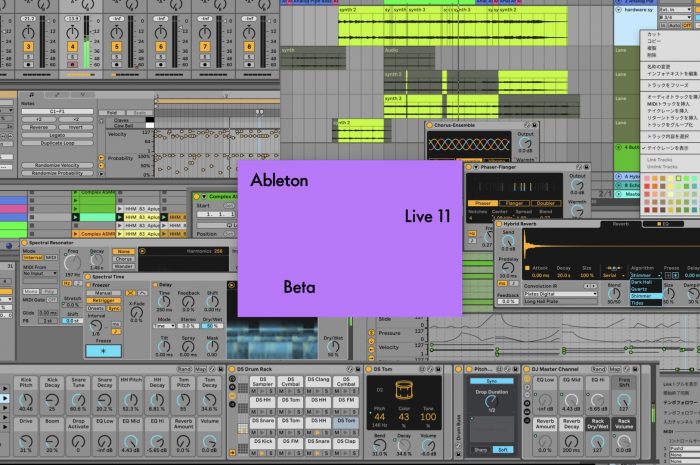Toggle DS Drum Rack device activator

232,370
